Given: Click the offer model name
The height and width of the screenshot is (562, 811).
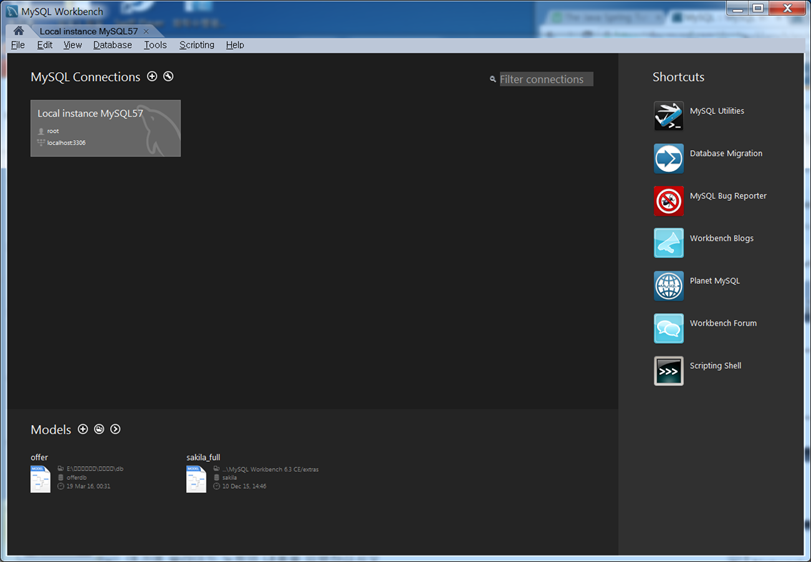Looking at the screenshot, I should point(39,457).
